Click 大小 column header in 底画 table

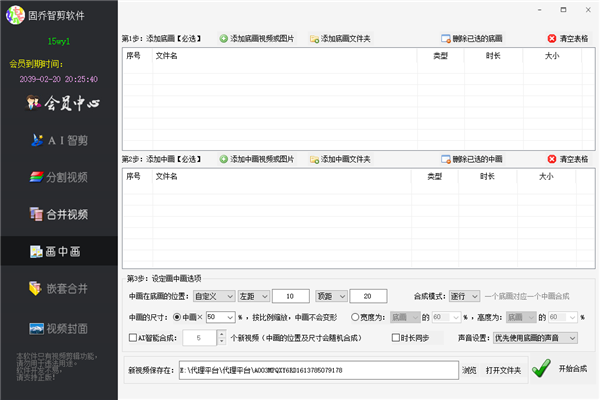(552, 56)
